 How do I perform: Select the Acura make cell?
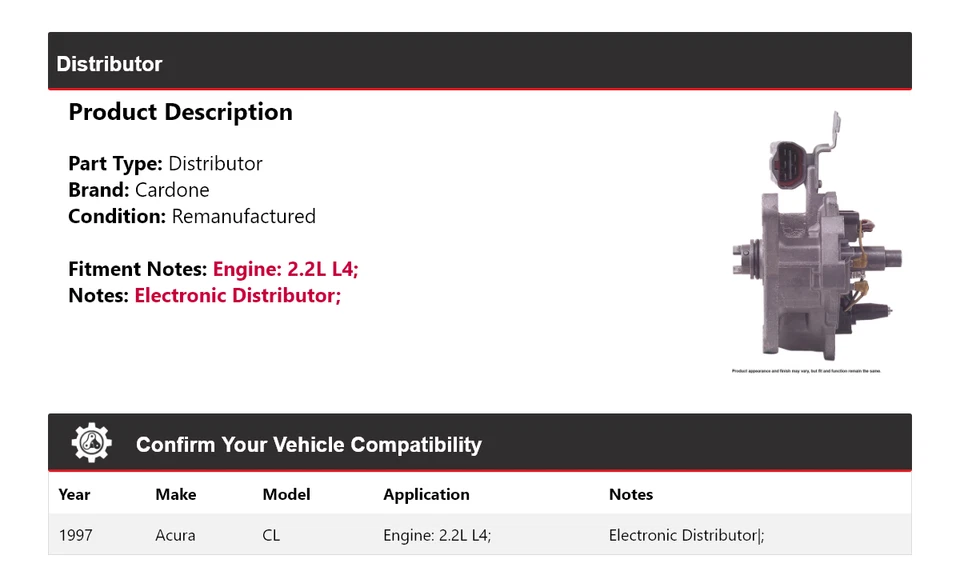175,535
